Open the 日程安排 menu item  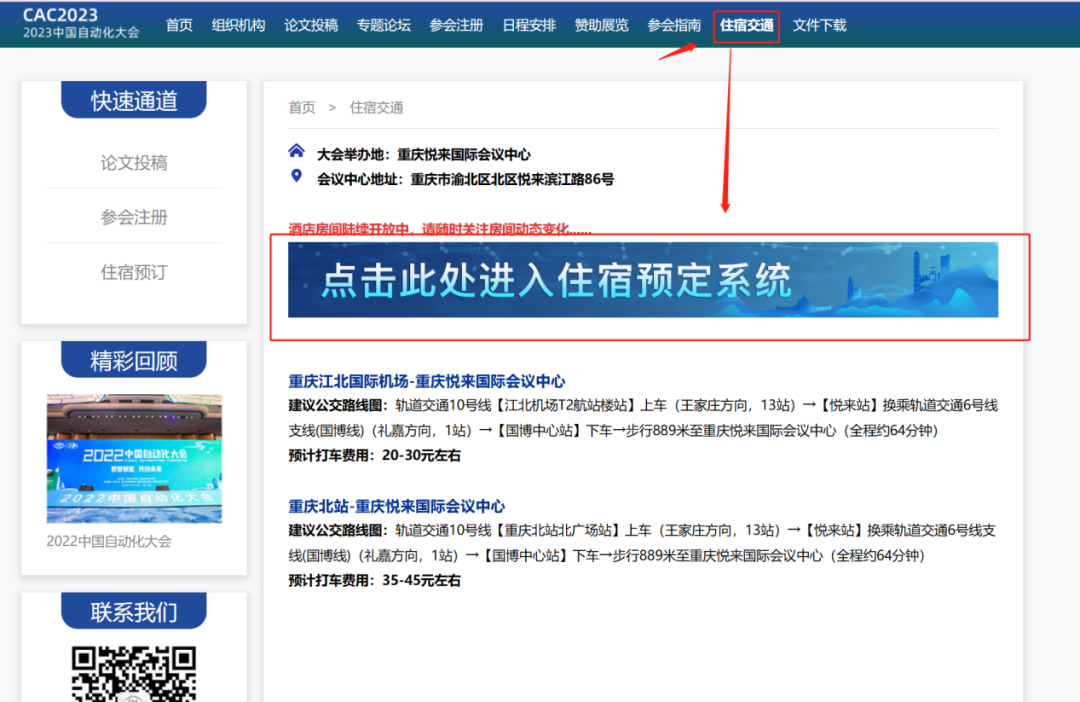529,26
